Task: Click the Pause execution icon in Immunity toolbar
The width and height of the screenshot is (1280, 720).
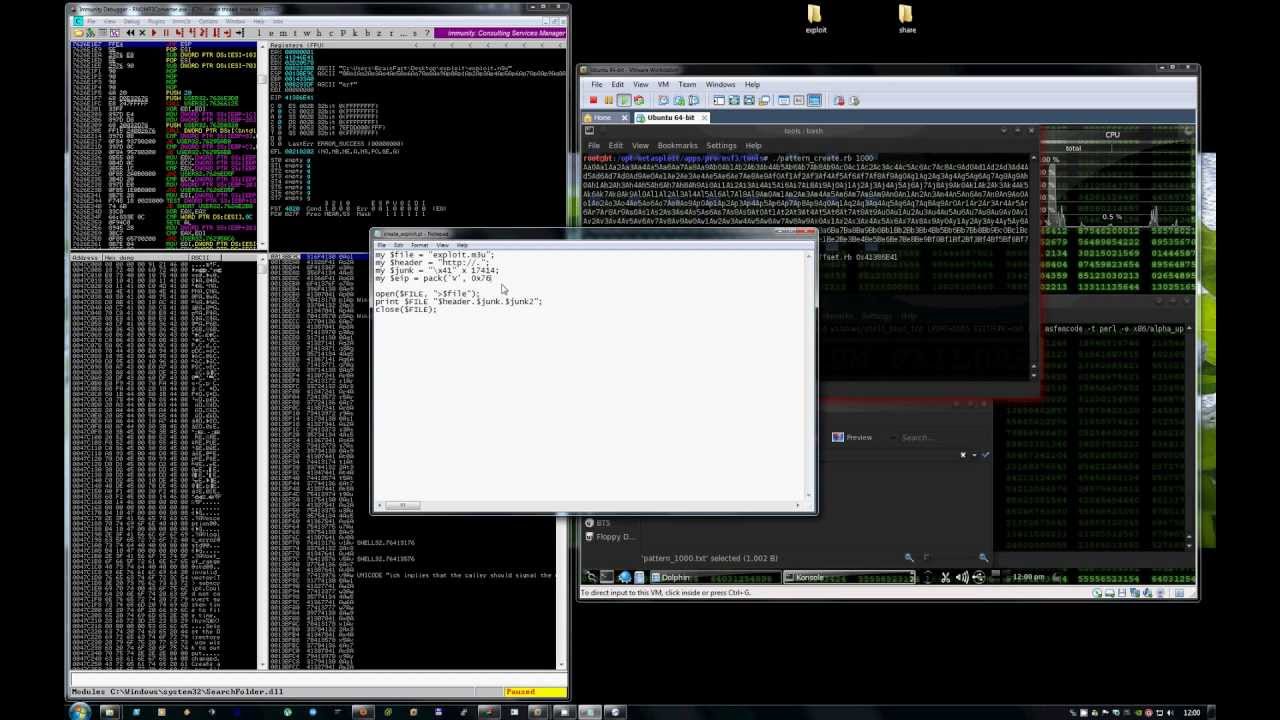Action: [166, 33]
